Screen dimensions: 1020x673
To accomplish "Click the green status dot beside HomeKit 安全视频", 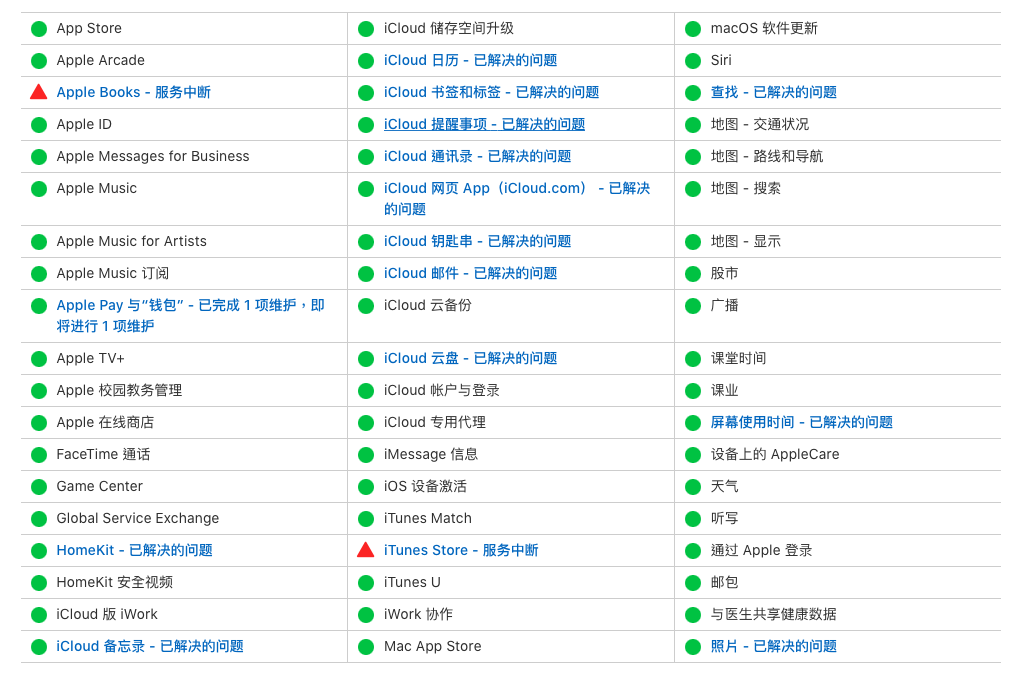I will coord(39,582).
